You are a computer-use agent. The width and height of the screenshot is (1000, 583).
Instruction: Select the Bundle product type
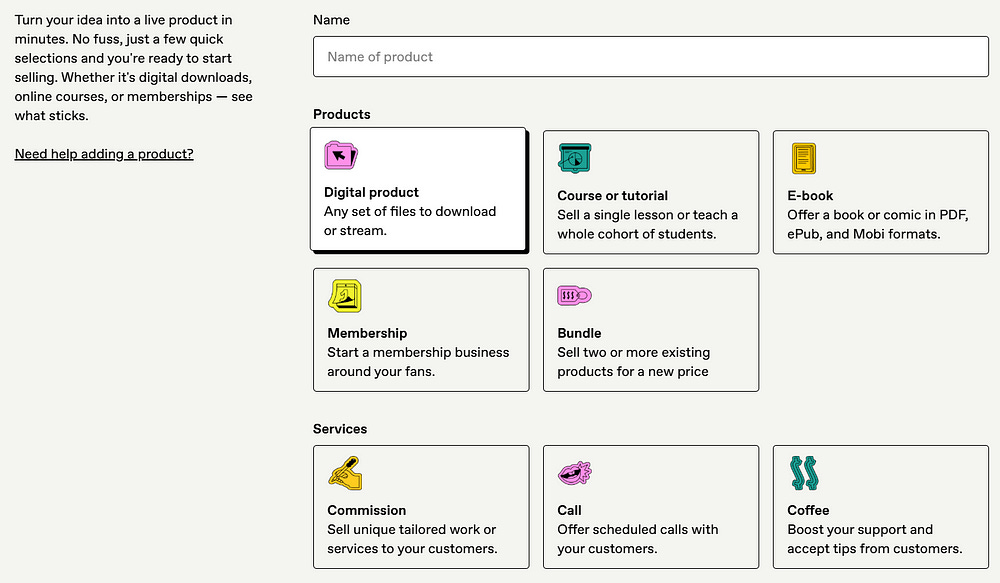point(651,330)
